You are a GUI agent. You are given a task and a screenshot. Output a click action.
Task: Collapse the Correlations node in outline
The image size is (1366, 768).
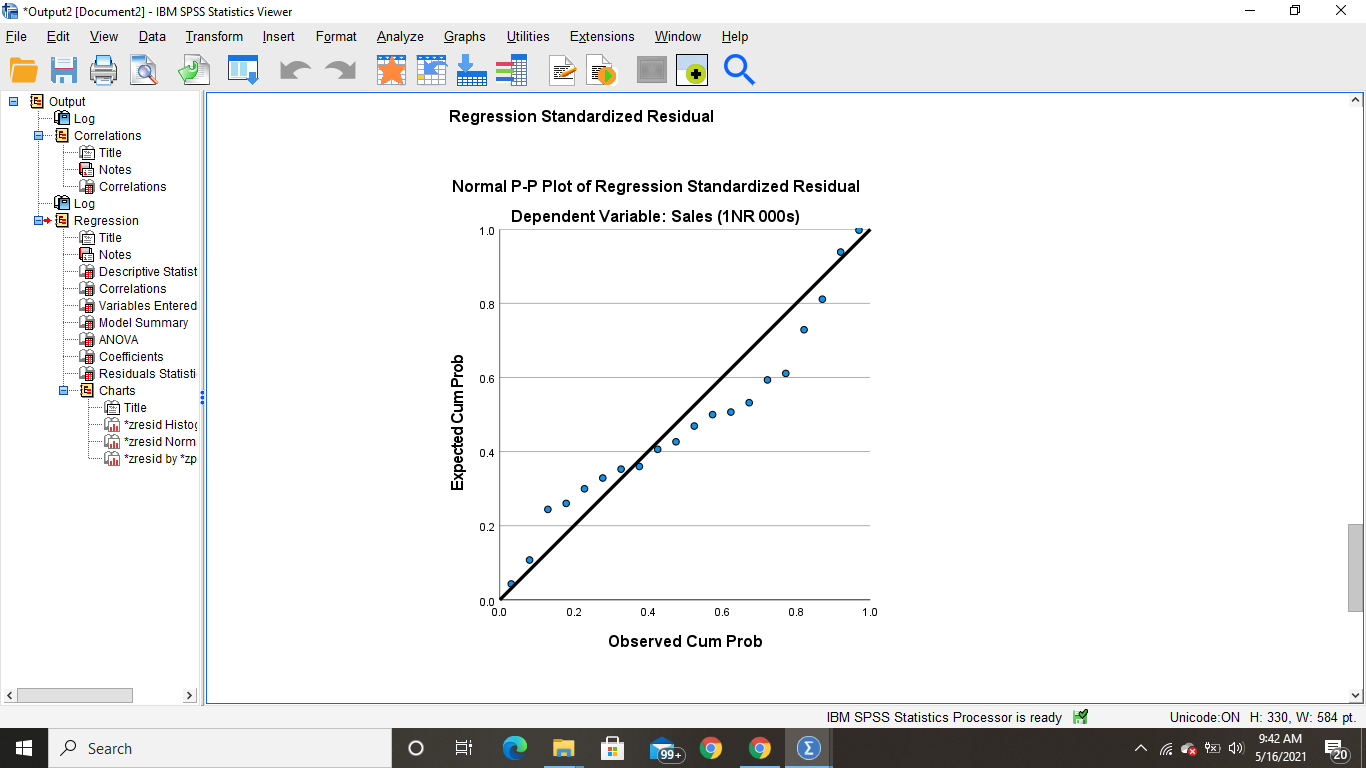click(39, 136)
